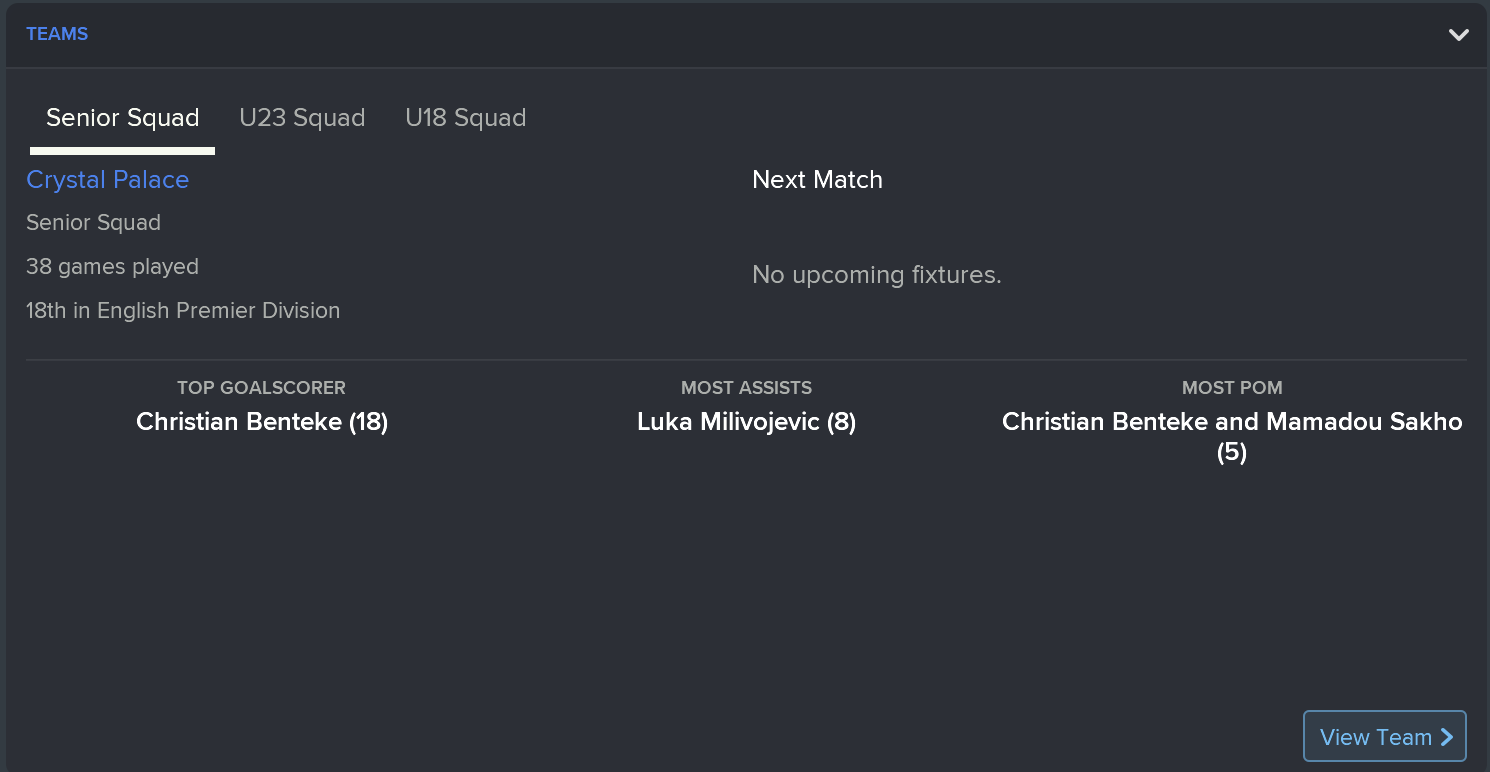Viewport: 1490px width, 772px height.
Task: Open the U23 Squad tab
Action: 302,118
